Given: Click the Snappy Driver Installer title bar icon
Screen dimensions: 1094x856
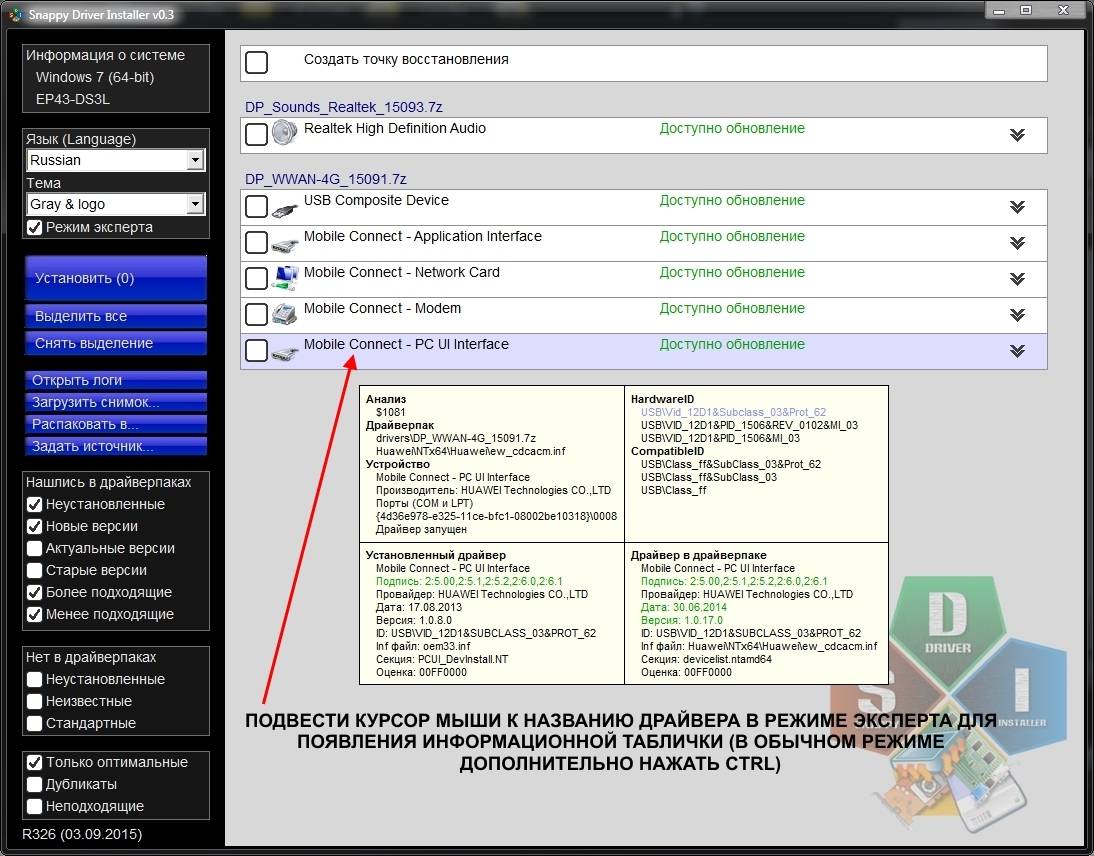Looking at the screenshot, I should pos(15,14).
